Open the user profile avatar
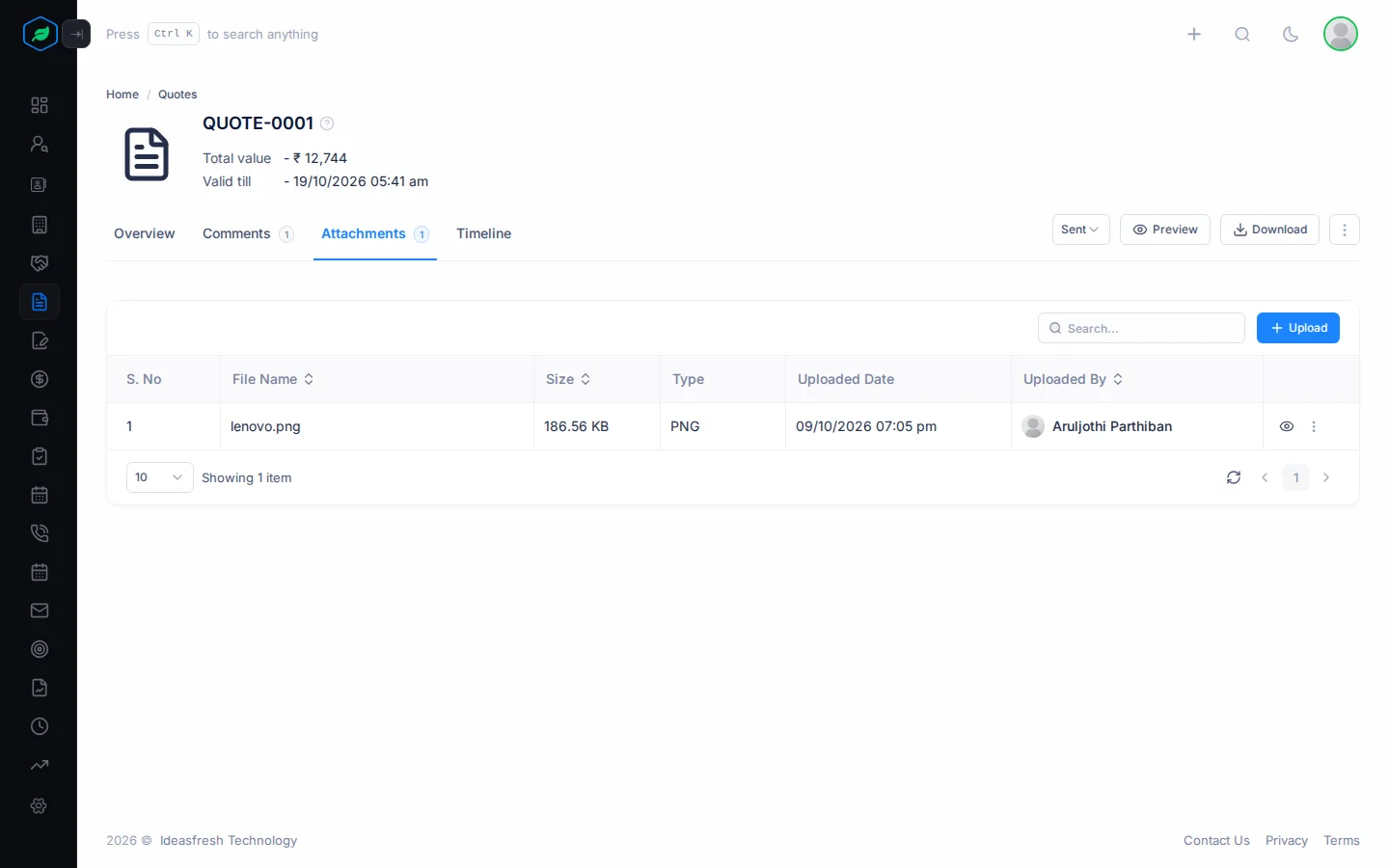This screenshot has height=868, width=1389. coord(1341,34)
